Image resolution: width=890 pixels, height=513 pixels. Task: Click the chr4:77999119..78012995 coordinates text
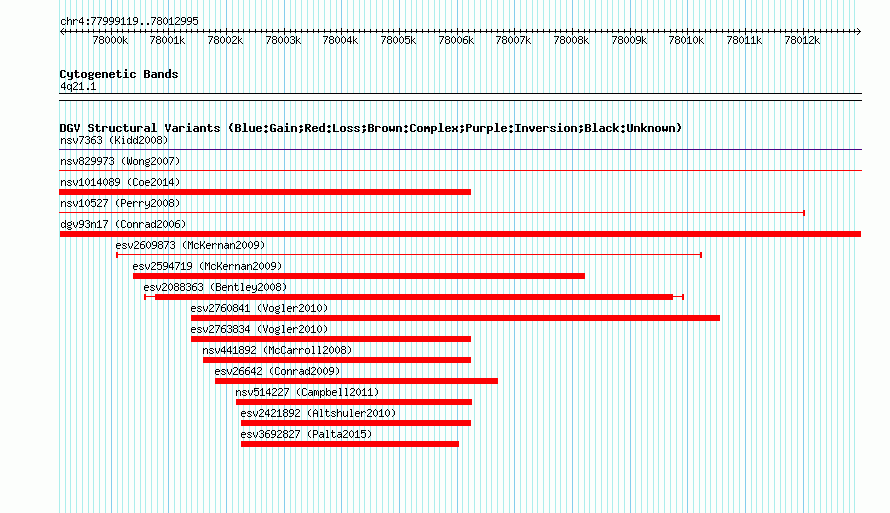coord(129,21)
